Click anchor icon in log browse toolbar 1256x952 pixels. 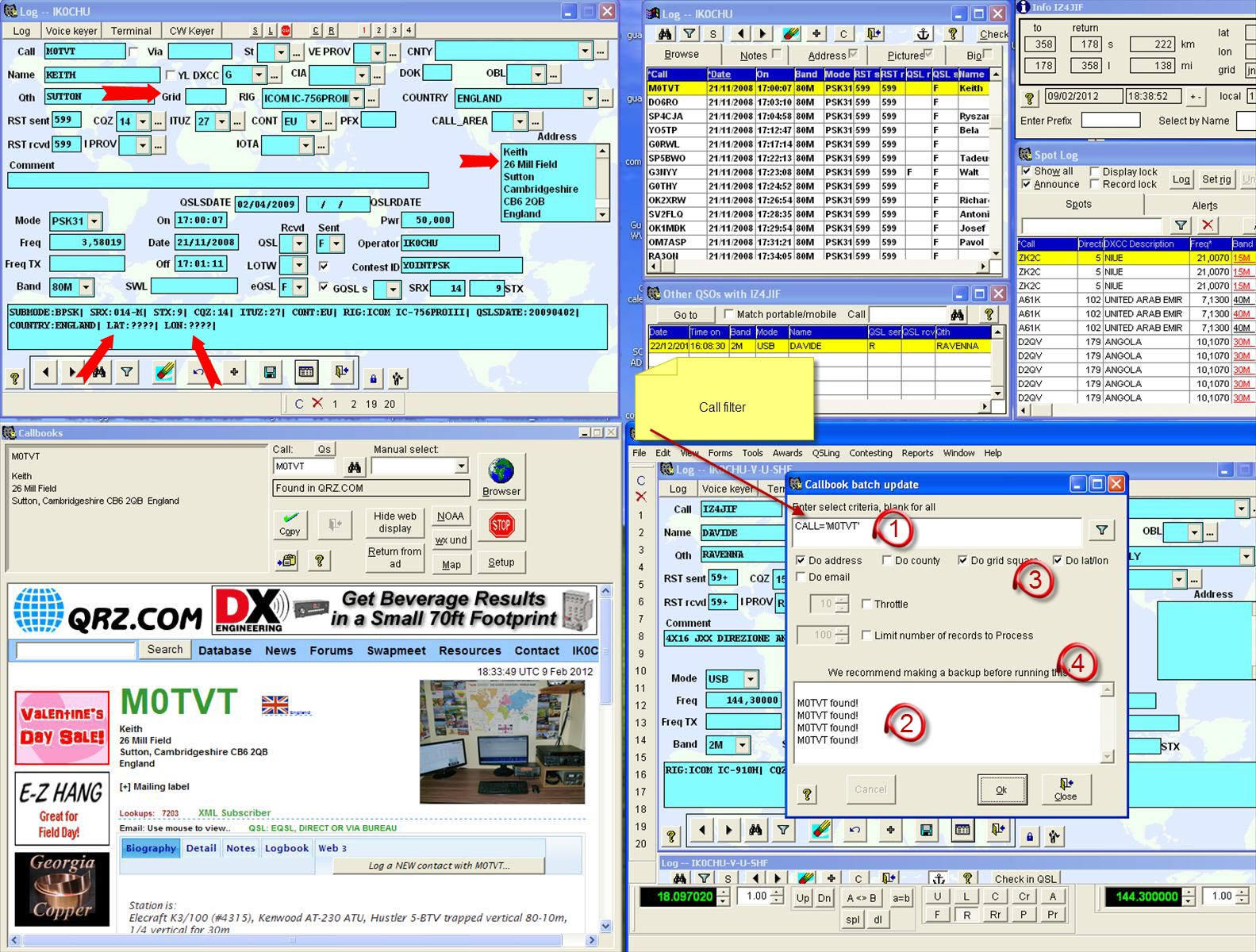point(923,34)
